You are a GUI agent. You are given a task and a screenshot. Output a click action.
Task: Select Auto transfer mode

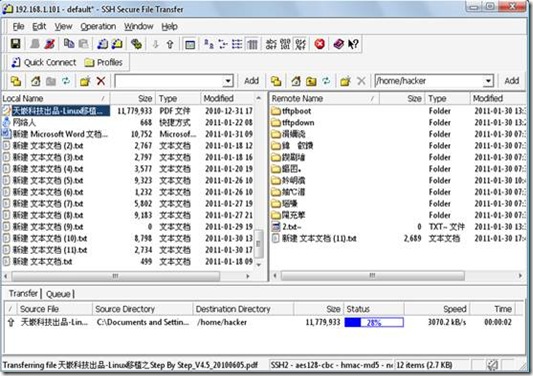tap(300, 44)
